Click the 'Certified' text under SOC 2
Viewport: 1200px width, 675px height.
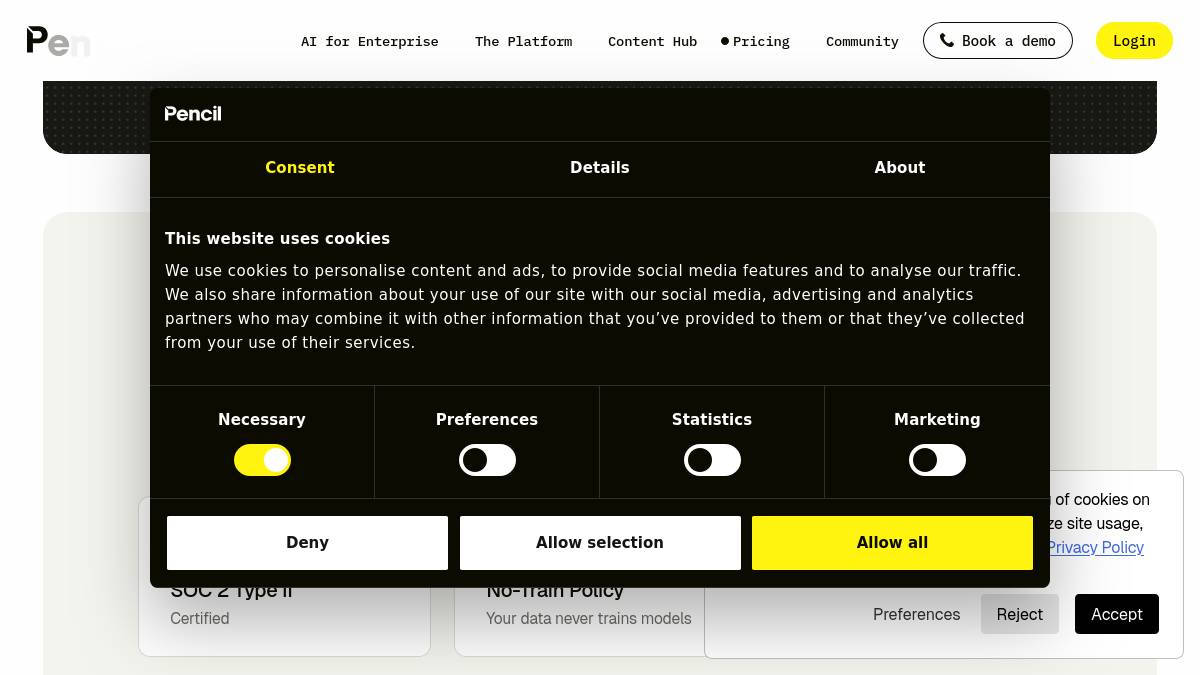[x=200, y=619]
